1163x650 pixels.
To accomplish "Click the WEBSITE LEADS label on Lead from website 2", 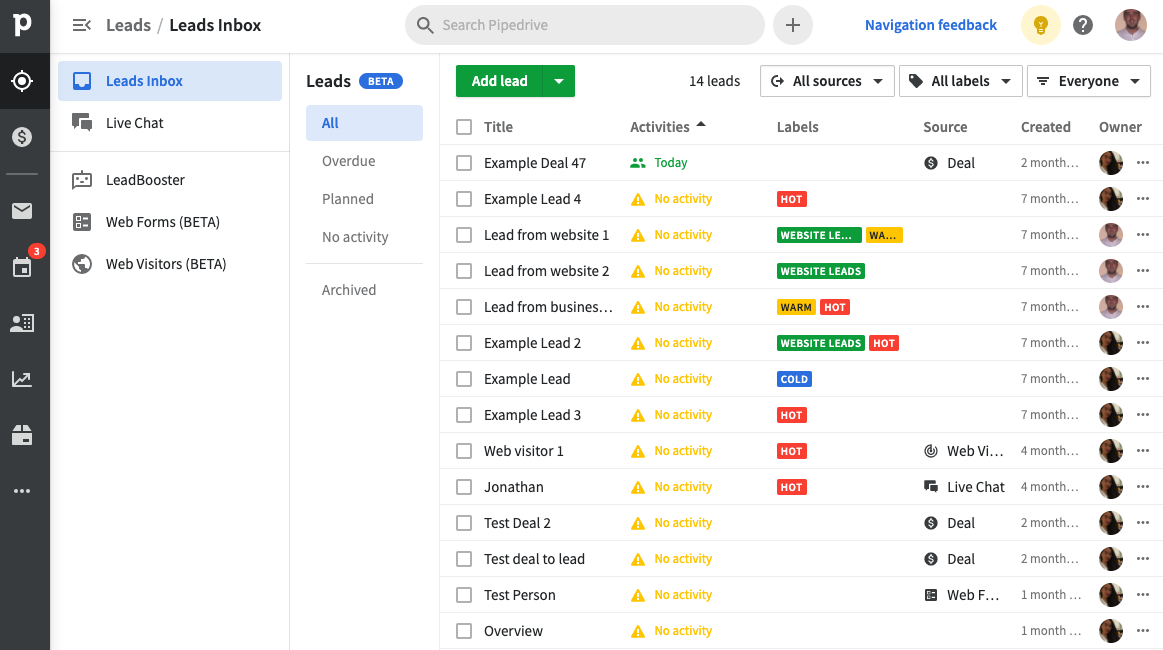I will click(820, 271).
